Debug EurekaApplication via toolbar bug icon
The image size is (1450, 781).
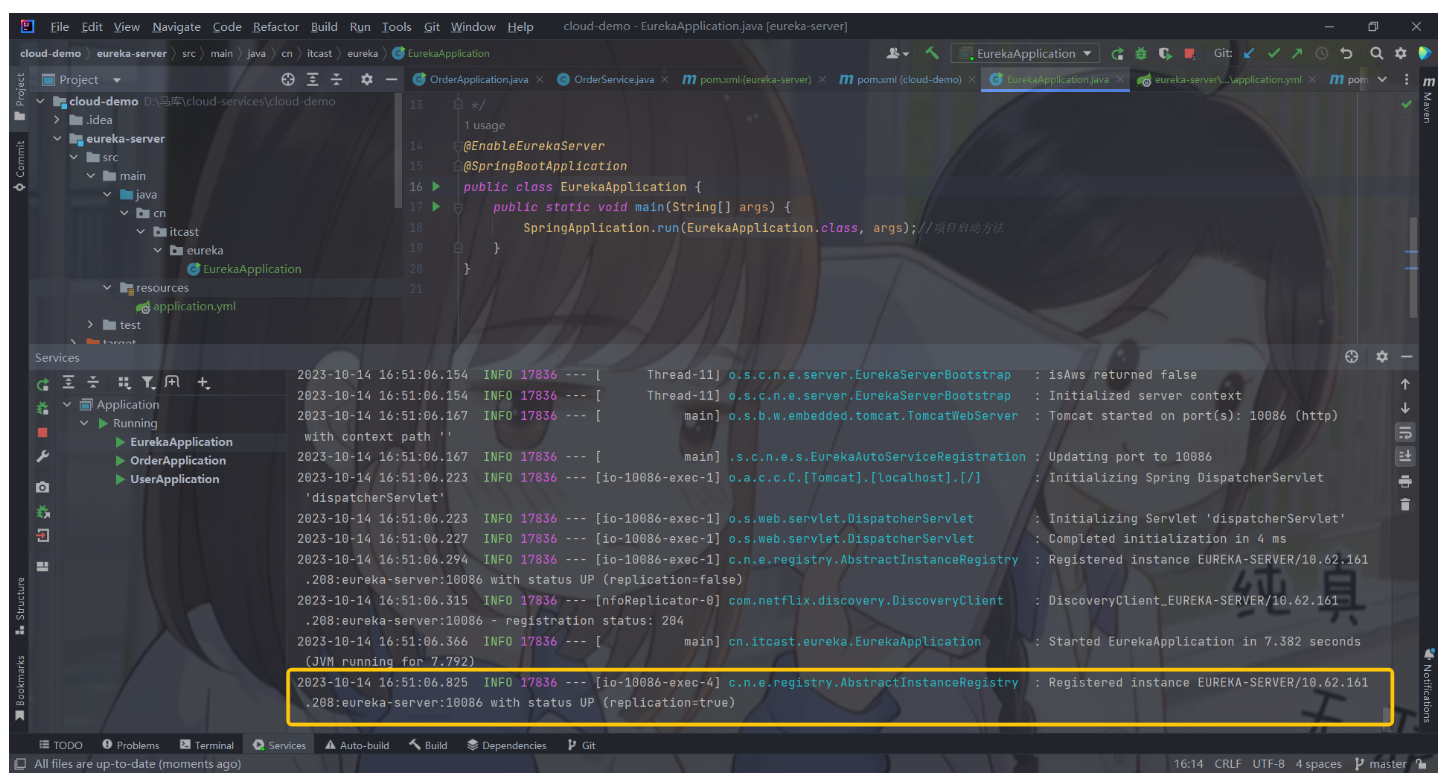(x=1141, y=54)
